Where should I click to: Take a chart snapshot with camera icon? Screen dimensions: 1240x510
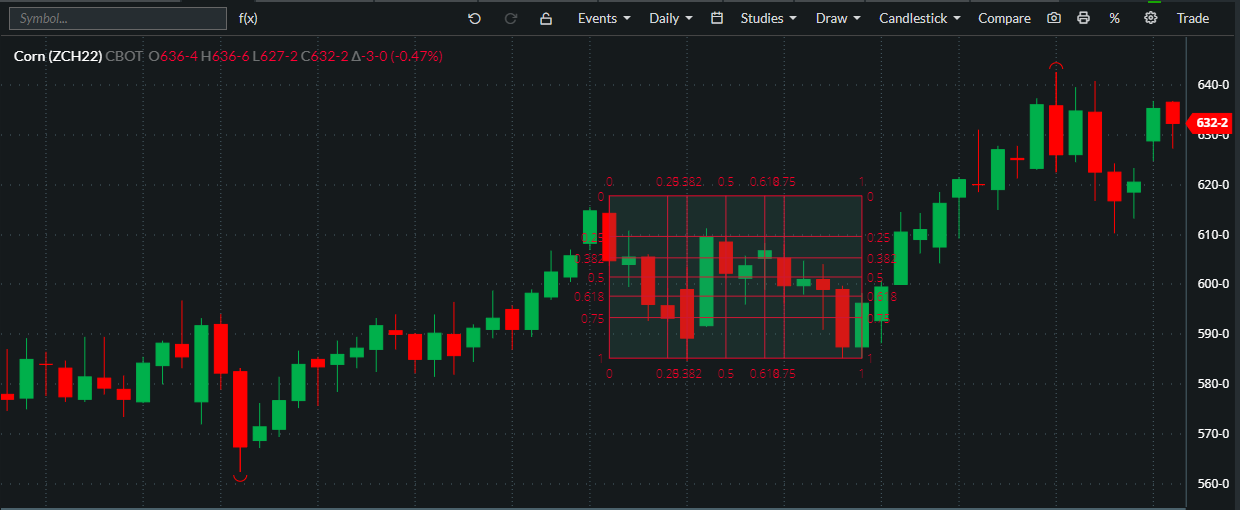(x=1053, y=18)
